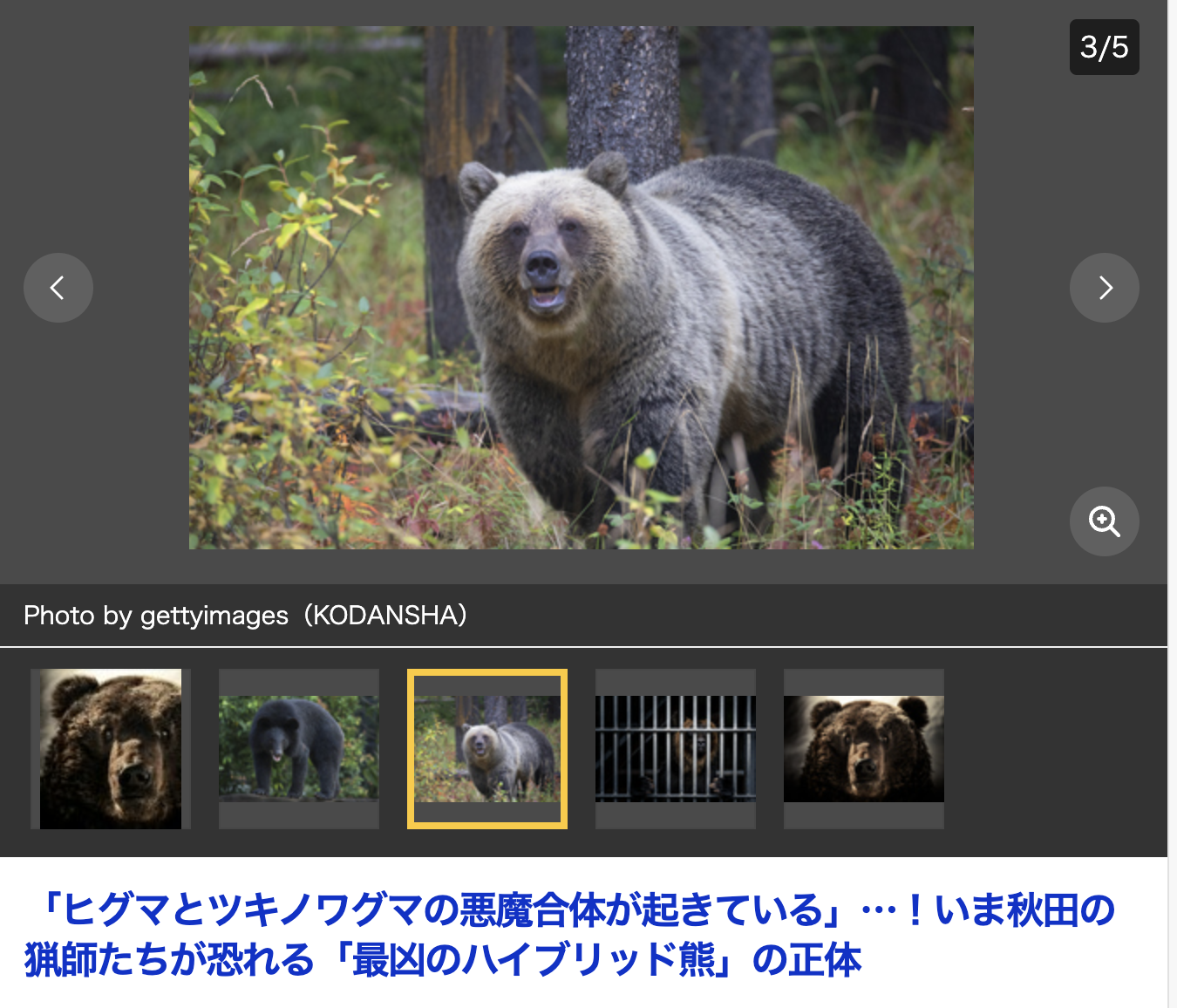Viewport: 1177px width, 1008px height.
Task: Go to previous photo with left arrow
Action: pyautogui.click(x=58, y=288)
